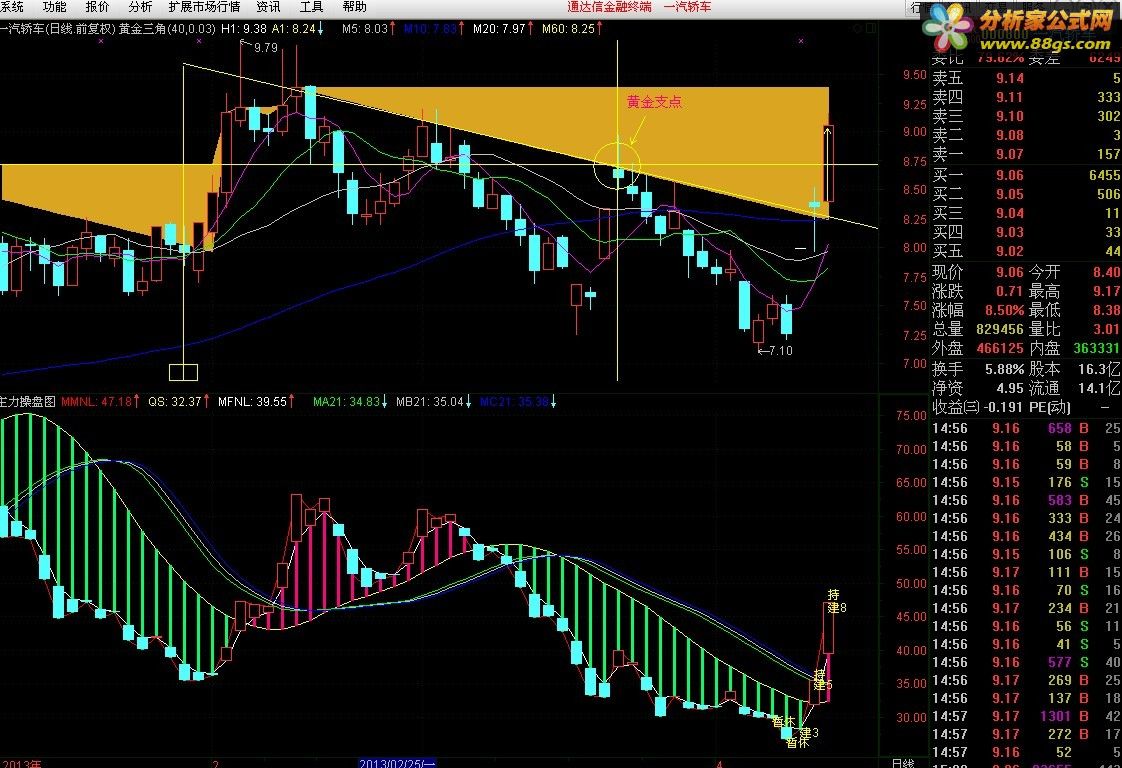Select the yellow circle at the golden pivot
Image resolution: width=1122 pixels, height=768 pixels.
point(617,165)
